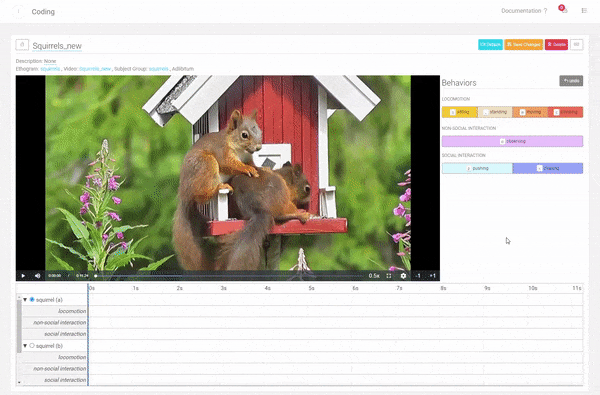Select squirrel (a) radio button

tap(32, 299)
